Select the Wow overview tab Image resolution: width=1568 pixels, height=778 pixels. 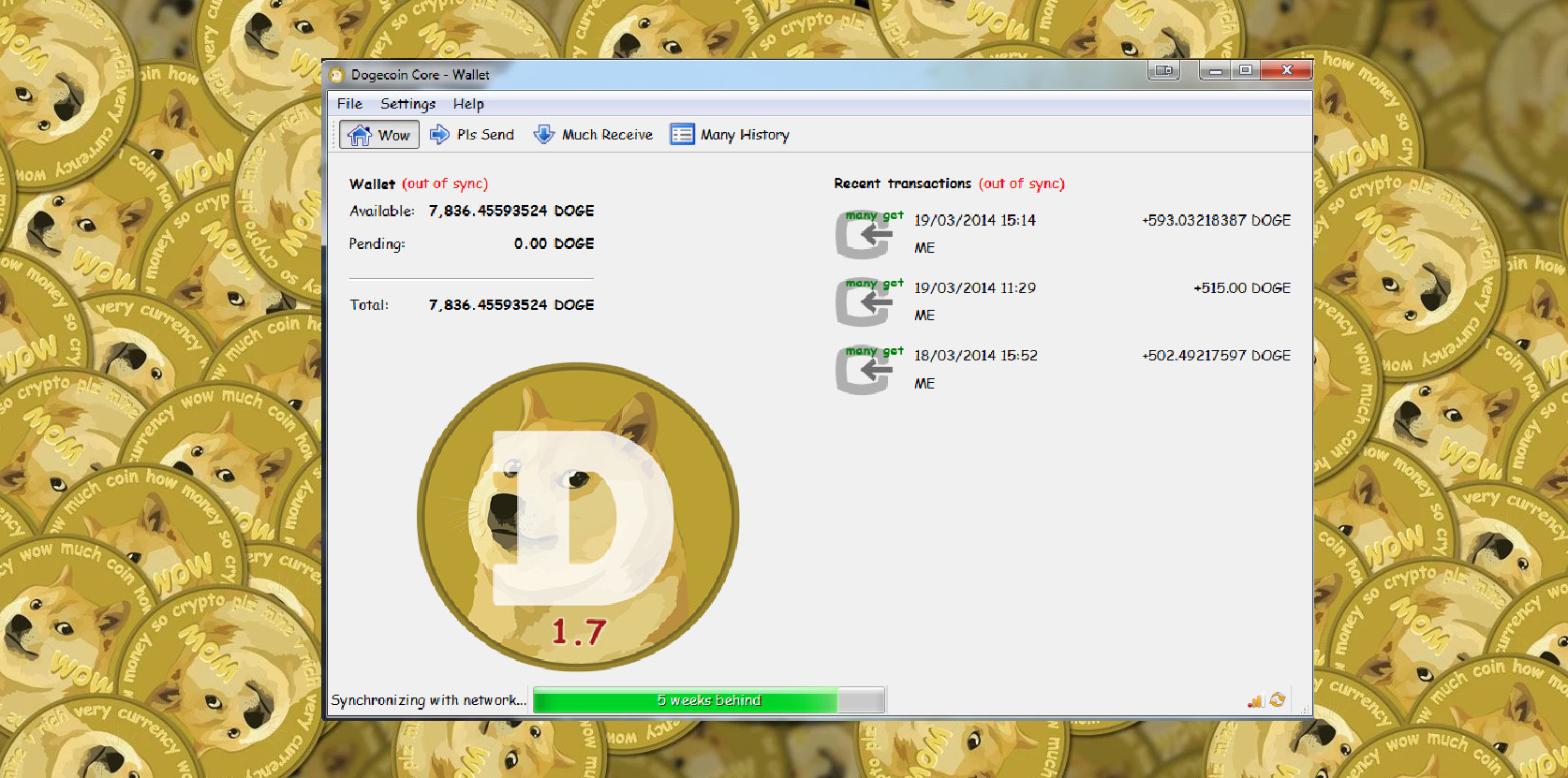coord(379,135)
